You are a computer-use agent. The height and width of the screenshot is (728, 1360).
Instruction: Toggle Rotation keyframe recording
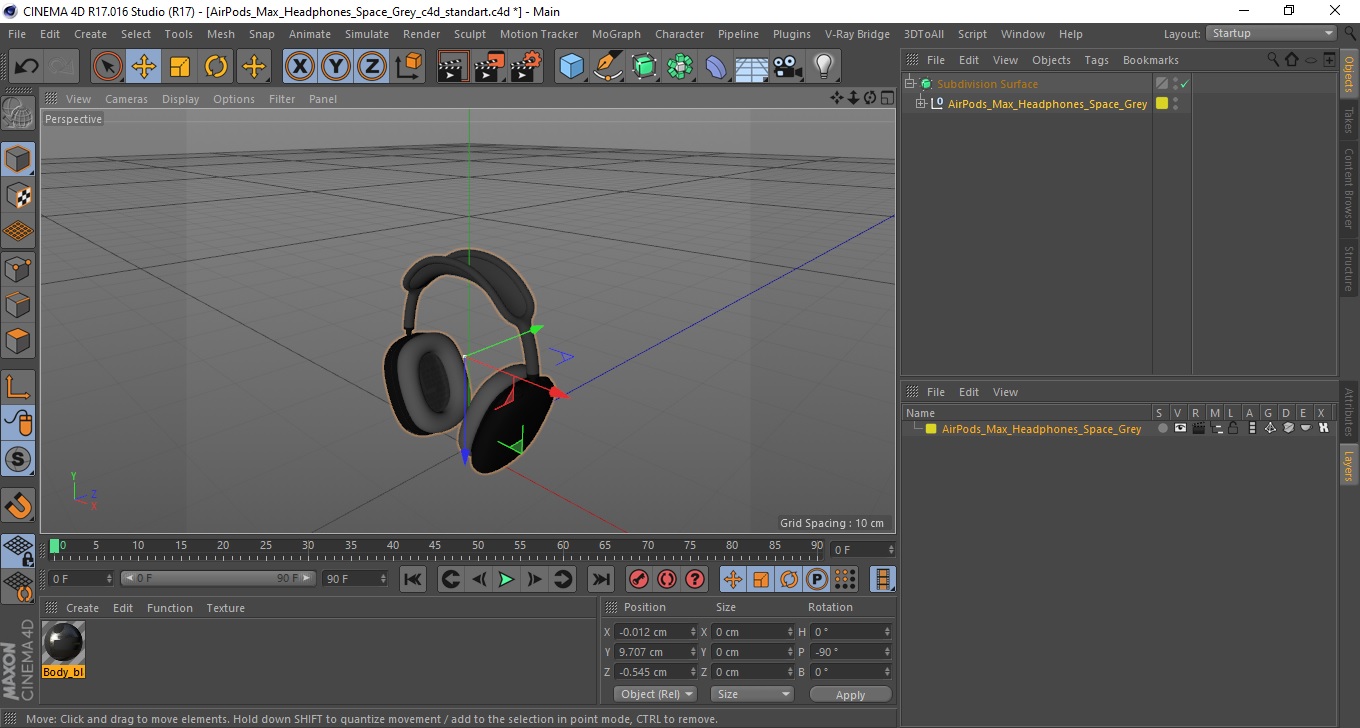(x=789, y=579)
